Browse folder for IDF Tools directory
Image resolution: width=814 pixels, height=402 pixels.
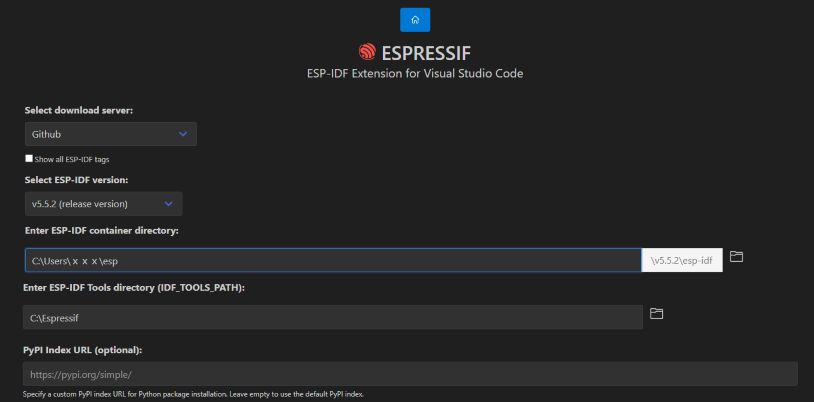[657, 314]
